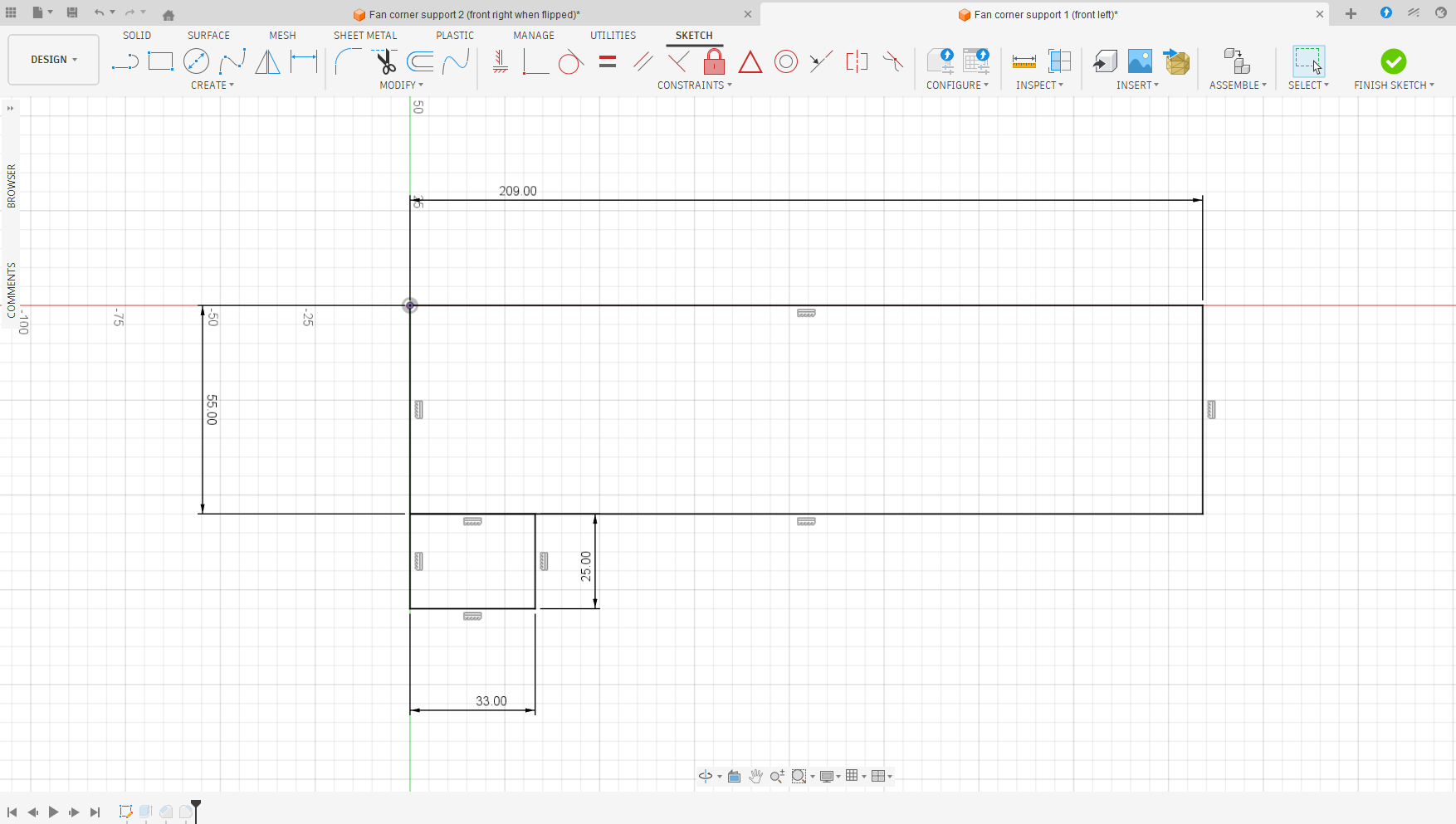The width and height of the screenshot is (1456, 824).
Task: Switch to the Utilities tab
Action: coord(613,36)
